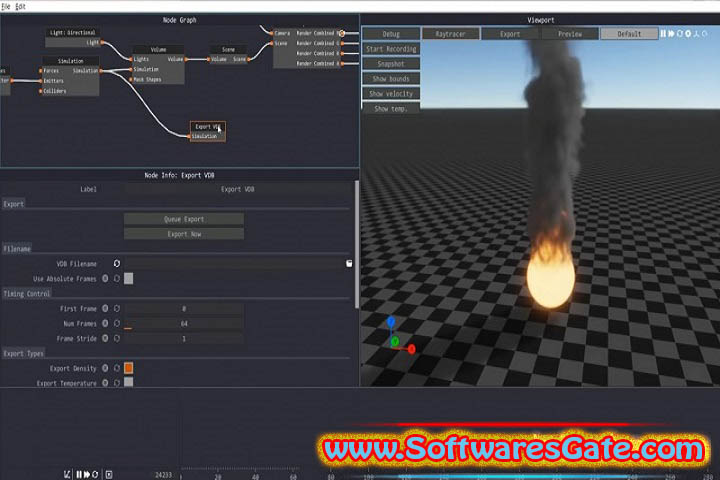The height and width of the screenshot is (480, 720).
Task: Click the viewport record circle icon
Action: pos(688,34)
